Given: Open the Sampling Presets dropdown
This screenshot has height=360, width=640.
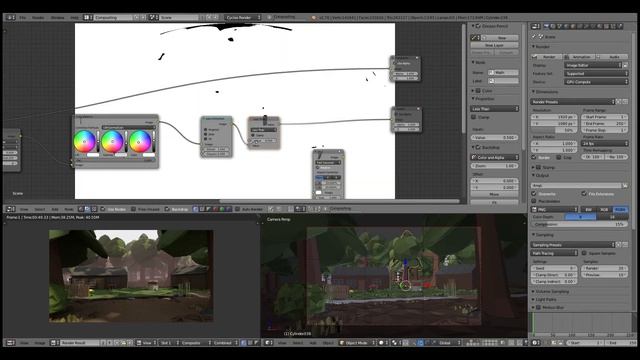Looking at the screenshot, I should tap(573, 245).
